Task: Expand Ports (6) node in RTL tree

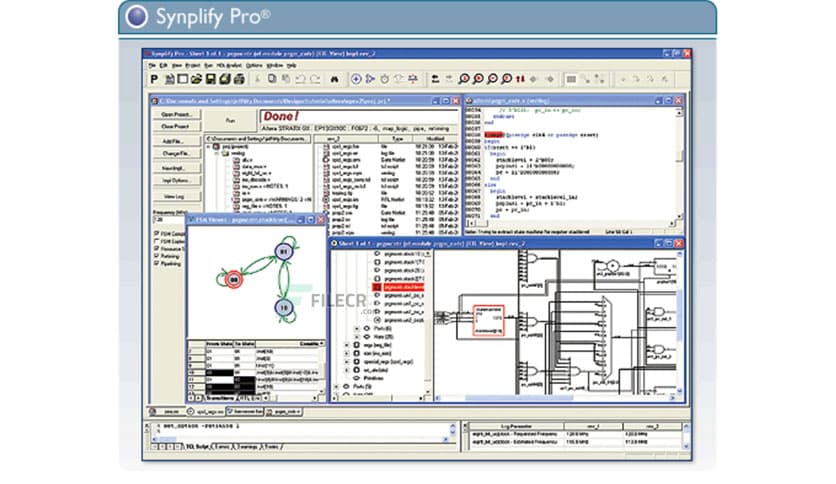Action: click(x=357, y=329)
